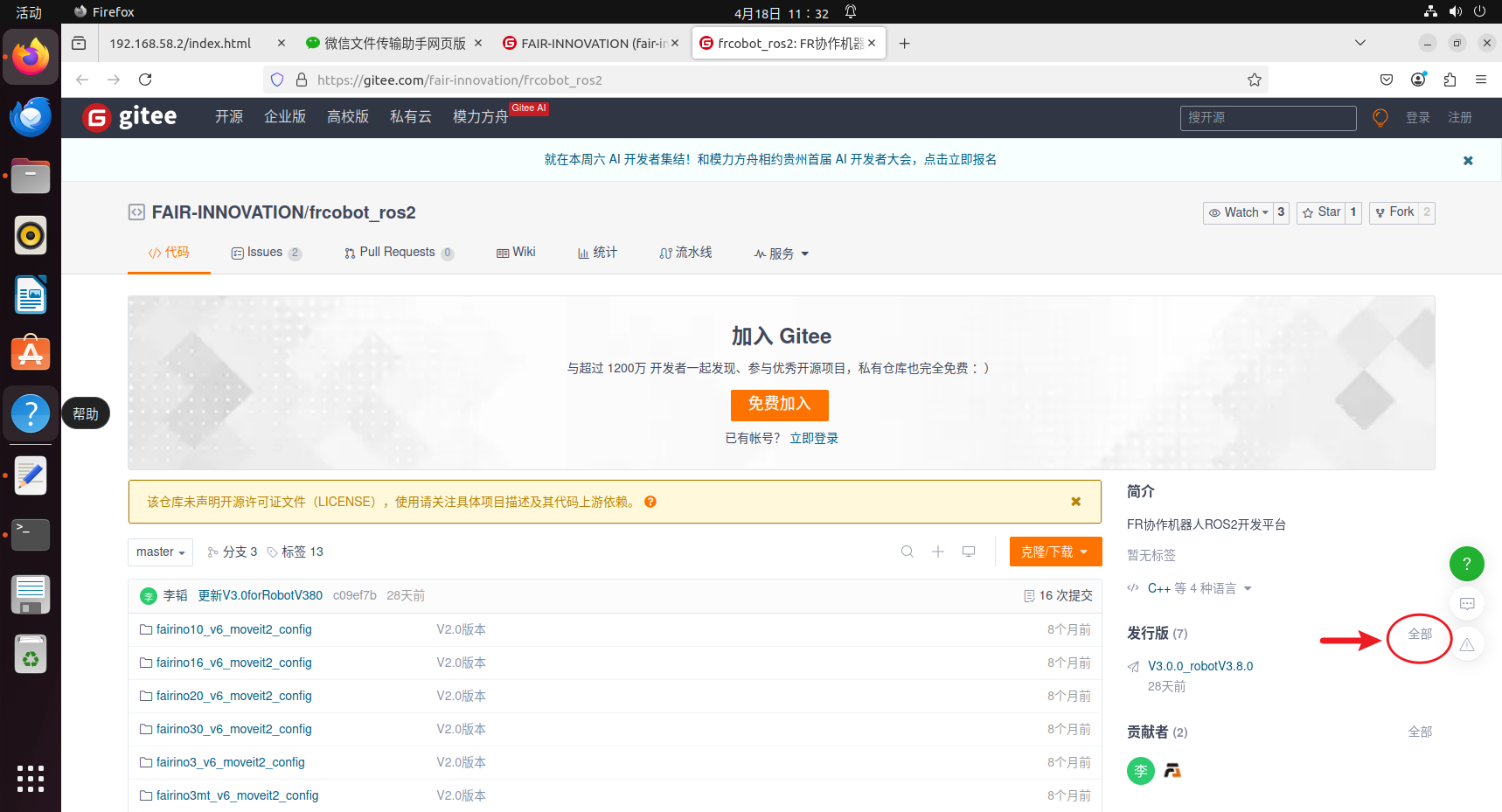Dismiss the license warning notice
The image size is (1502, 812).
click(1076, 502)
